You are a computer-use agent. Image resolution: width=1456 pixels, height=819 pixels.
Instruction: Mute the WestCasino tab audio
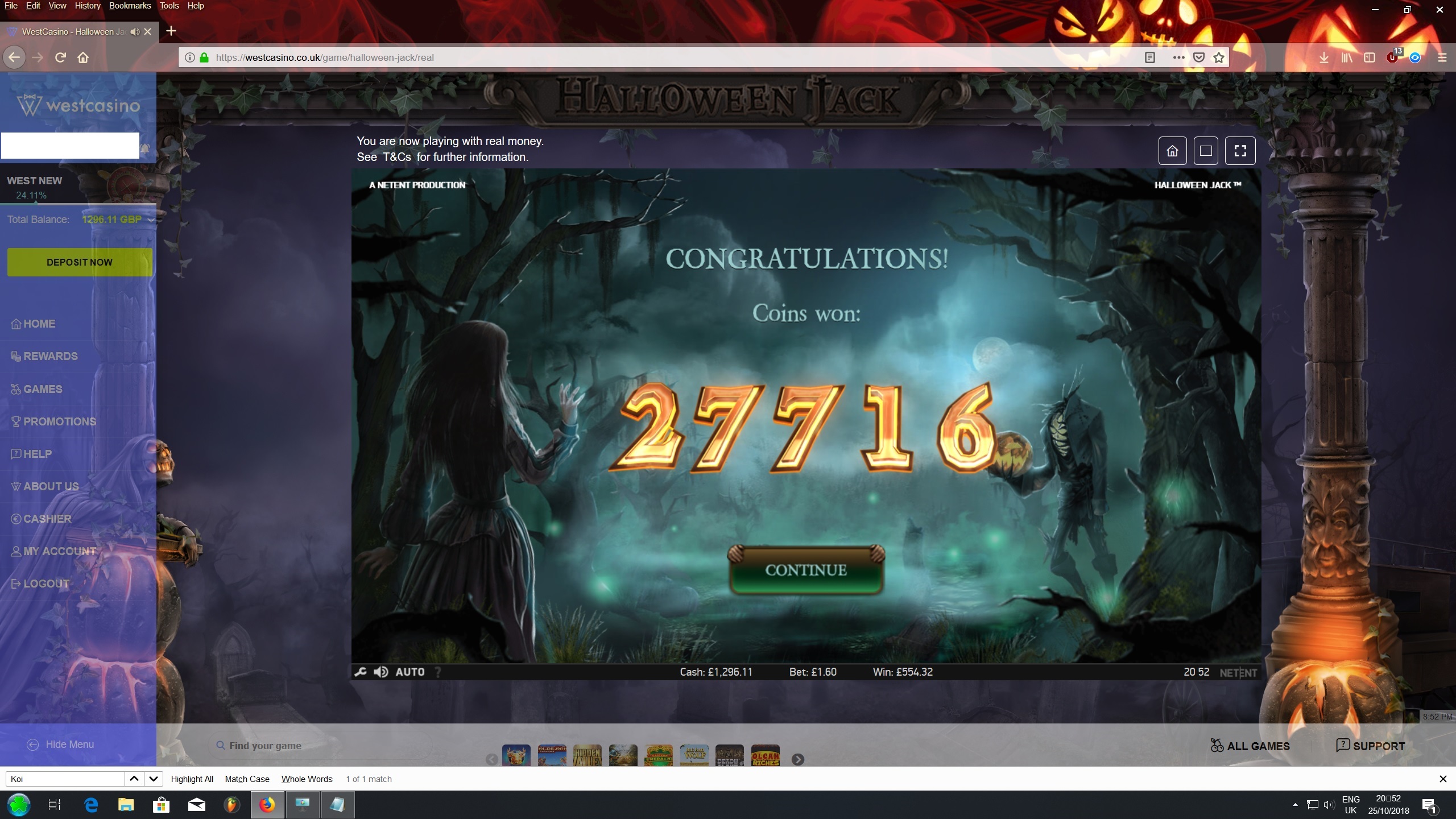pyautogui.click(x=135, y=32)
